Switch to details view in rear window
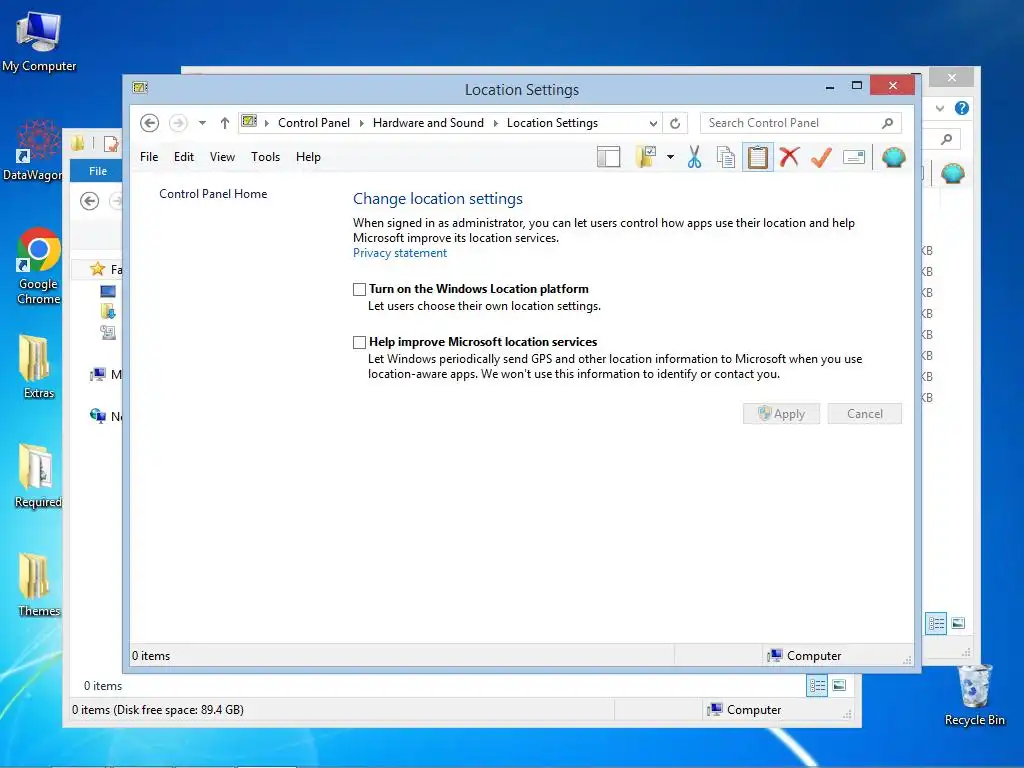Image resolution: width=1024 pixels, height=768 pixels. [x=936, y=624]
